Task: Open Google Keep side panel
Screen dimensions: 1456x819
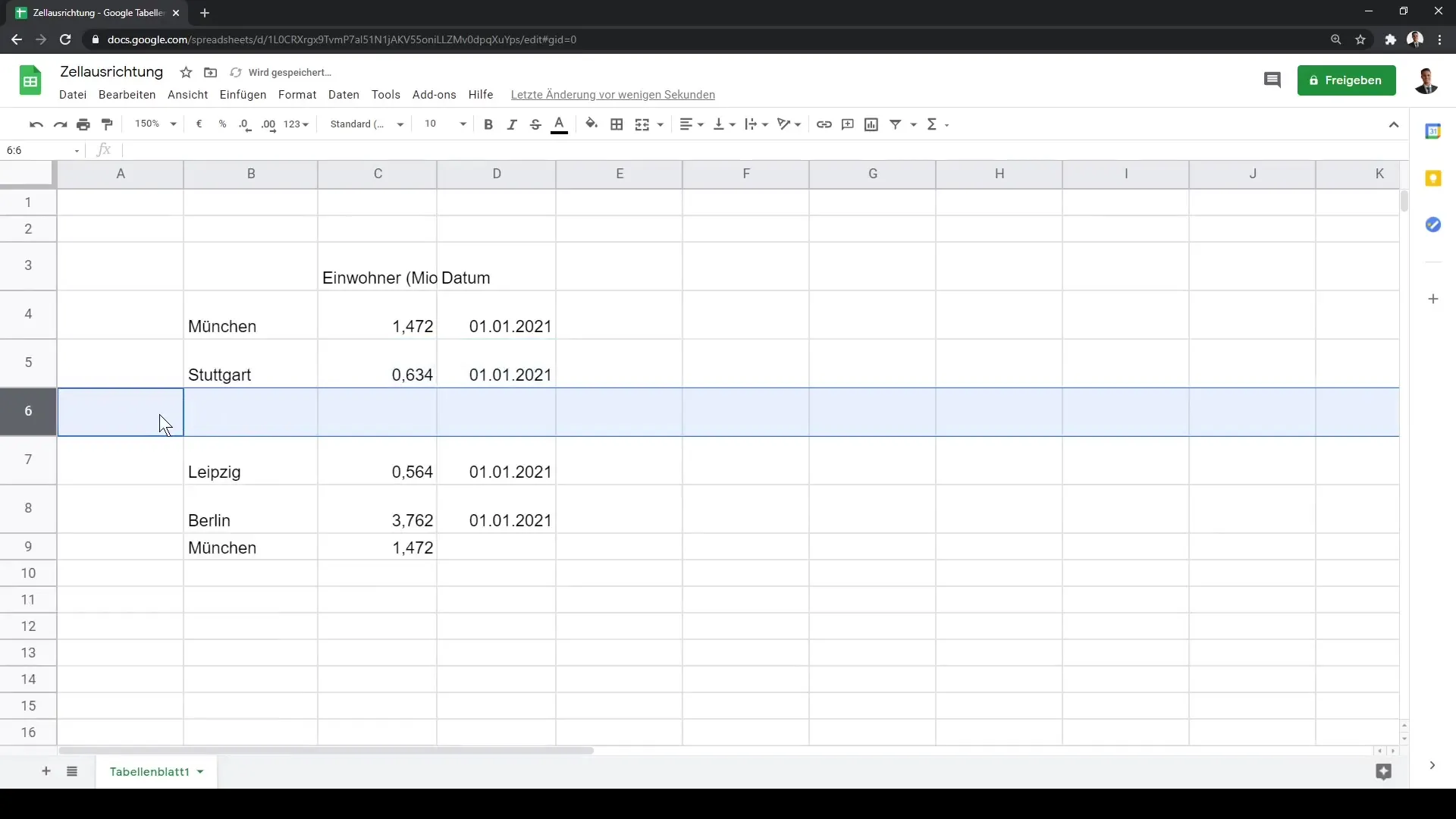Action: click(1432, 178)
